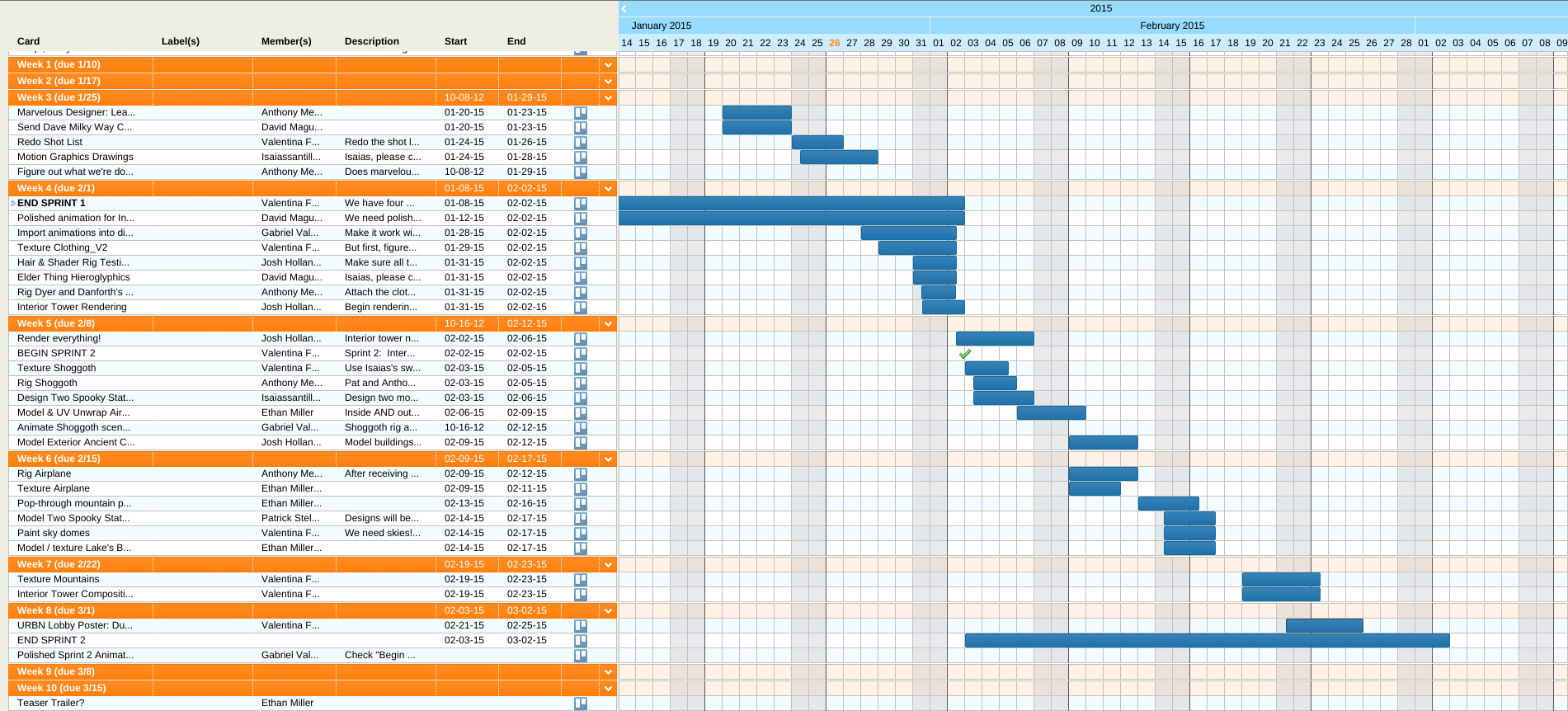Open Trello card icon for Redo Shot List

click(x=581, y=143)
